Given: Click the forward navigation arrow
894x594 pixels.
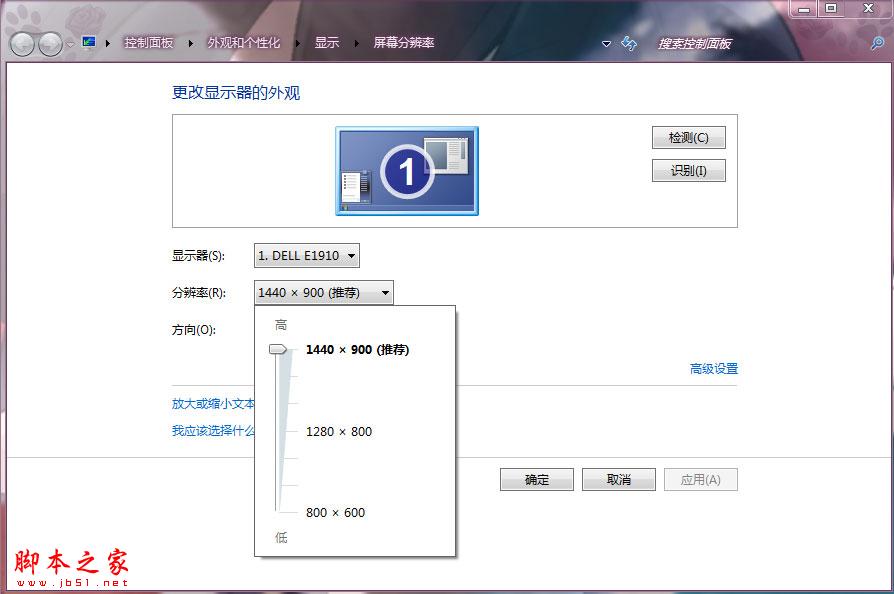Looking at the screenshot, I should tap(47, 43).
